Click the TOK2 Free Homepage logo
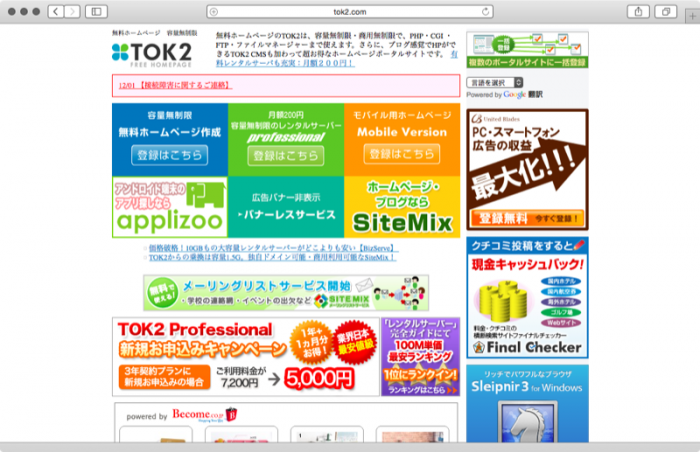 [152, 54]
